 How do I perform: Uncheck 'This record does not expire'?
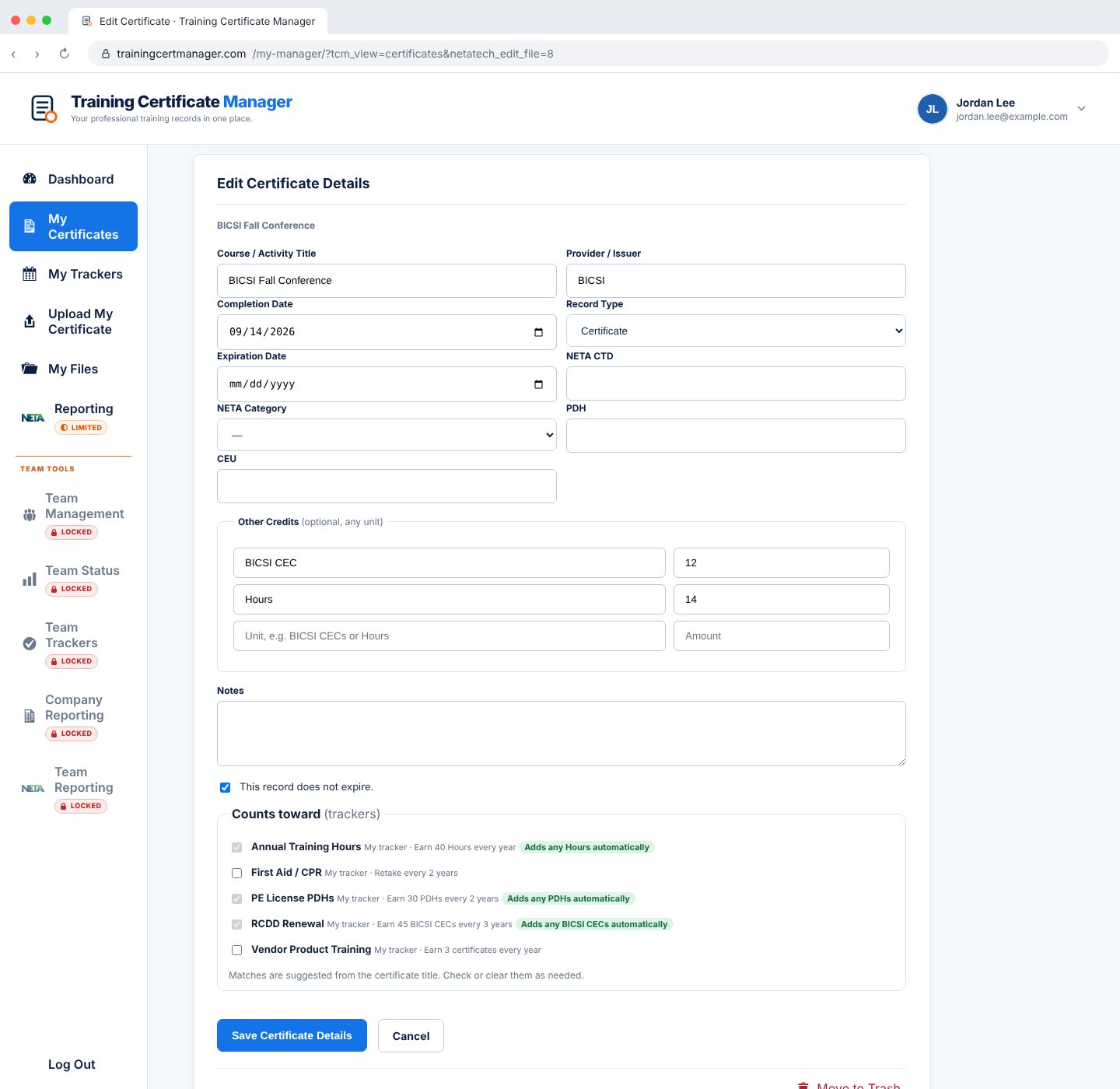(225, 787)
